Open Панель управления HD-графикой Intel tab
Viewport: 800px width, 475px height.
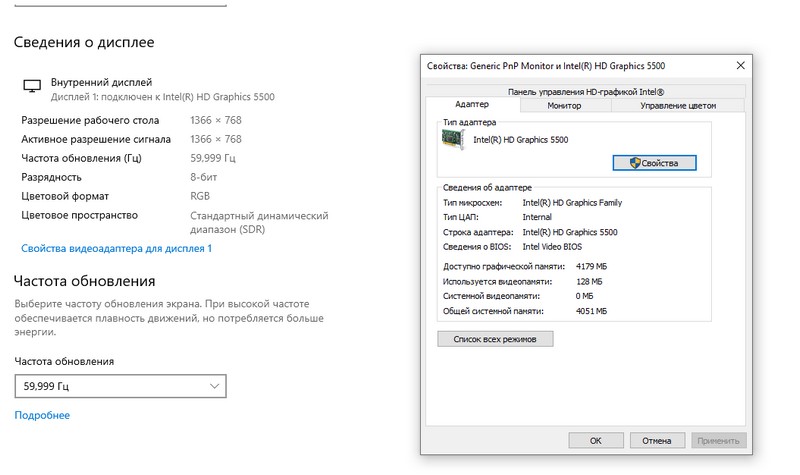coord(585,91)
